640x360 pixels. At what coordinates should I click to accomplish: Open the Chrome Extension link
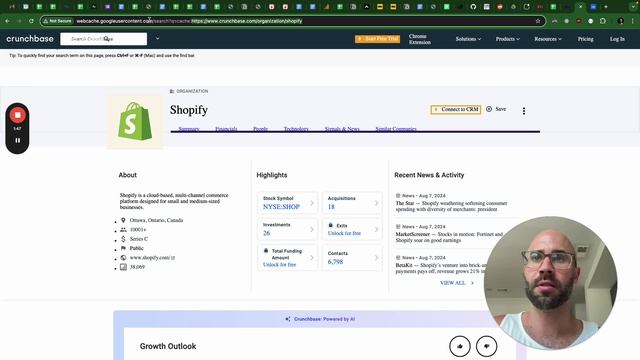click(420, 39)
